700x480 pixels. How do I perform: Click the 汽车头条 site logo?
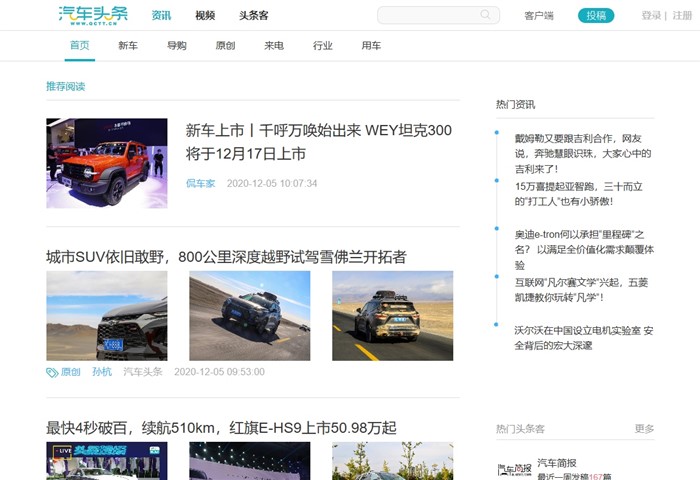point(93,15)
